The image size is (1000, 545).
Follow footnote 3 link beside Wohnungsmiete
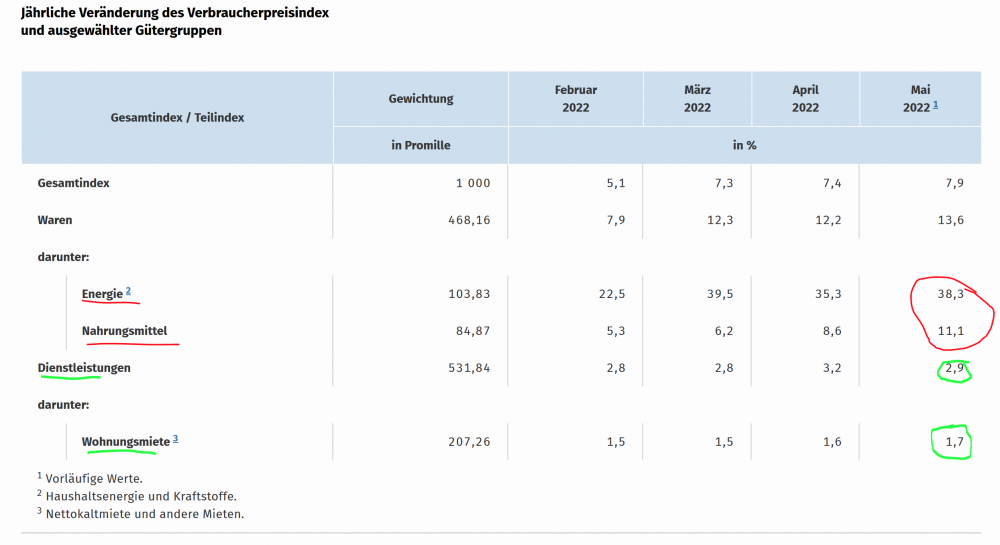point(175,438)
